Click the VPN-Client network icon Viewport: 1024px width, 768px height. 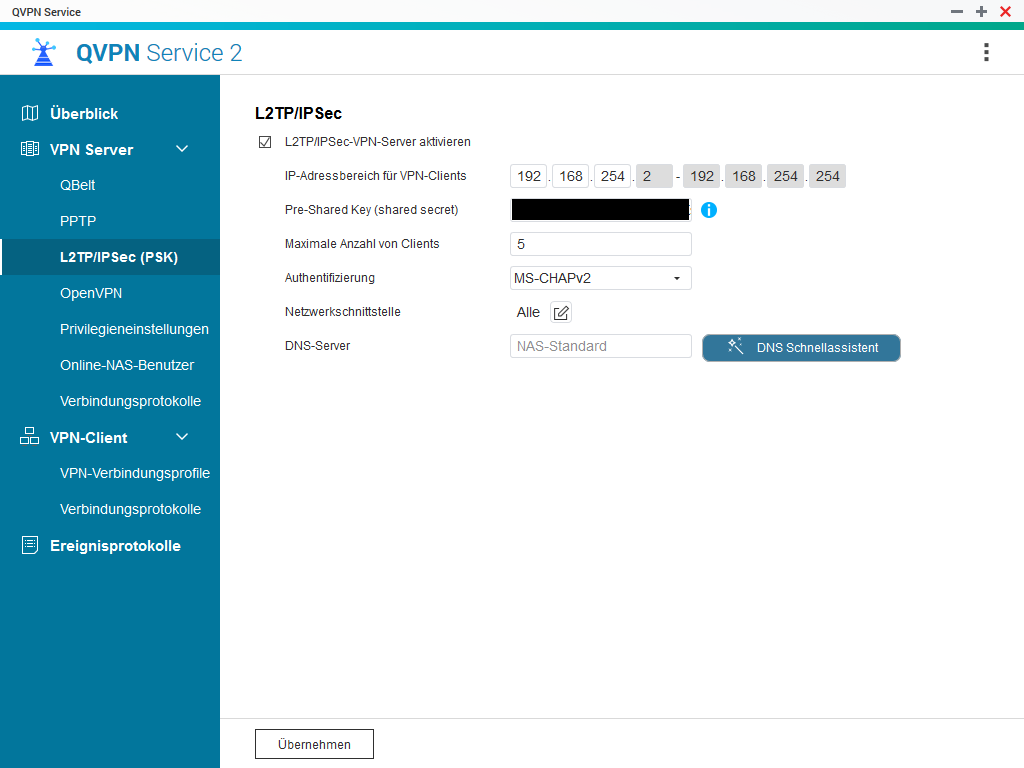30,437
